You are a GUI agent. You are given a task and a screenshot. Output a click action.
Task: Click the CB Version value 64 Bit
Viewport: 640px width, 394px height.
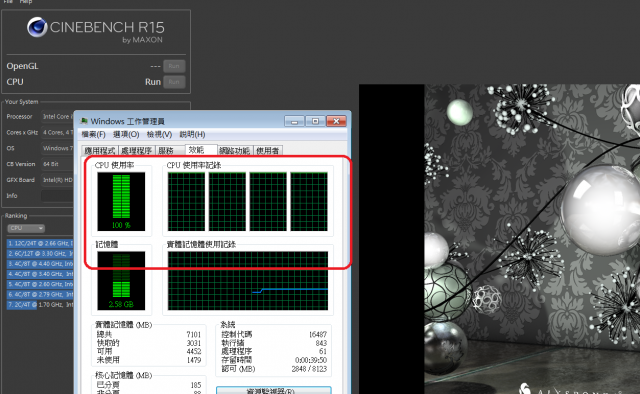(57, 164)
